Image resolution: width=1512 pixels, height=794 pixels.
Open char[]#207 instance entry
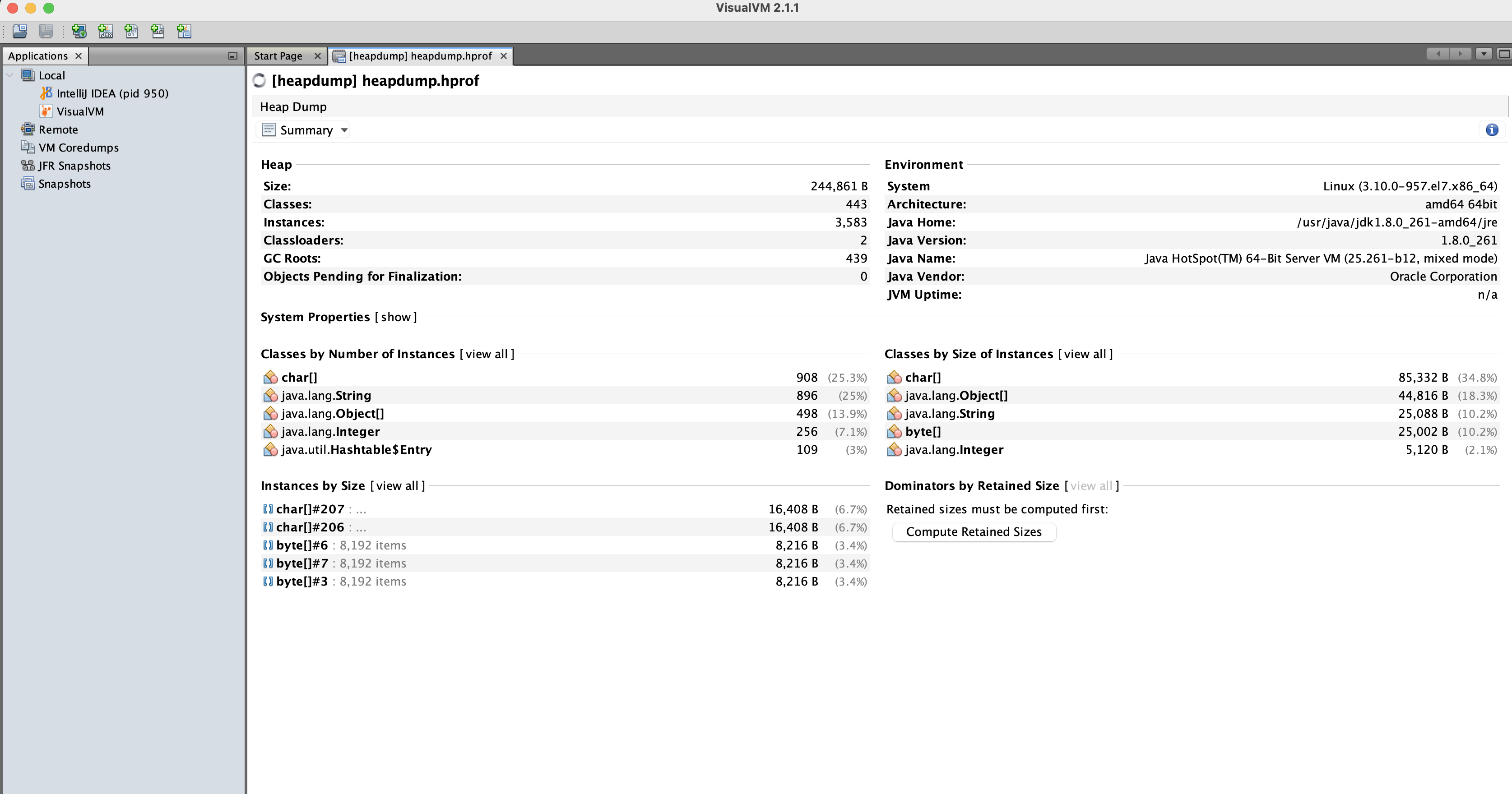(x=310, y=509)
